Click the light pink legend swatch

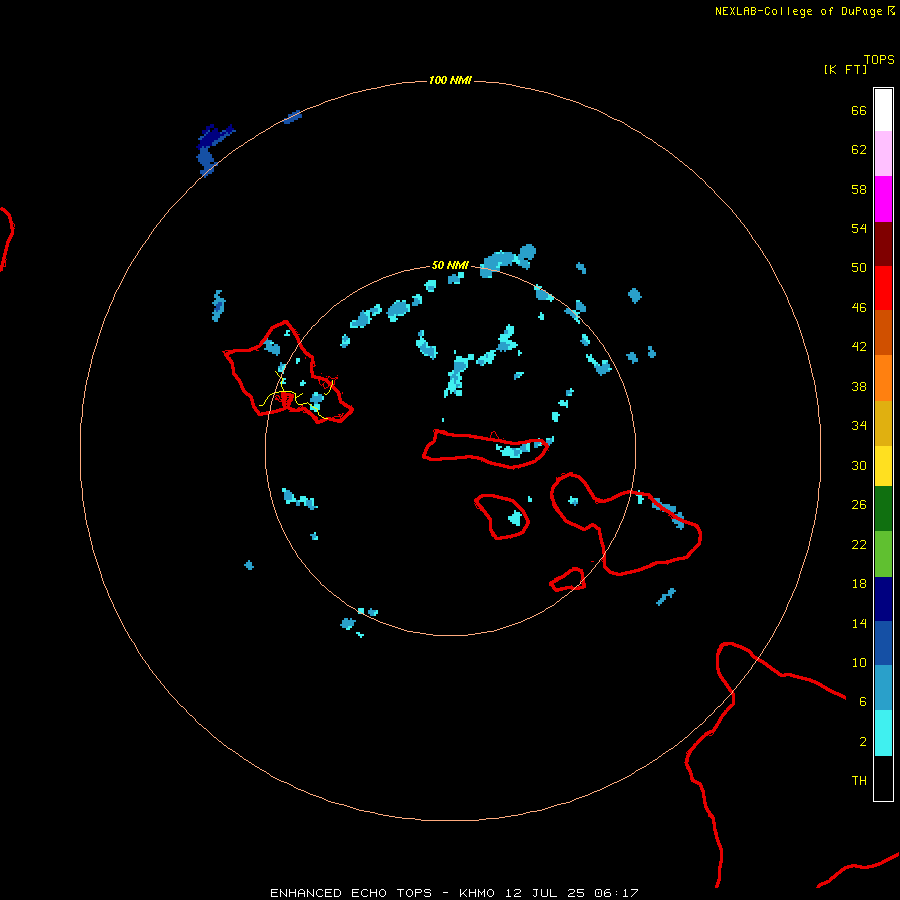[883, 154]
